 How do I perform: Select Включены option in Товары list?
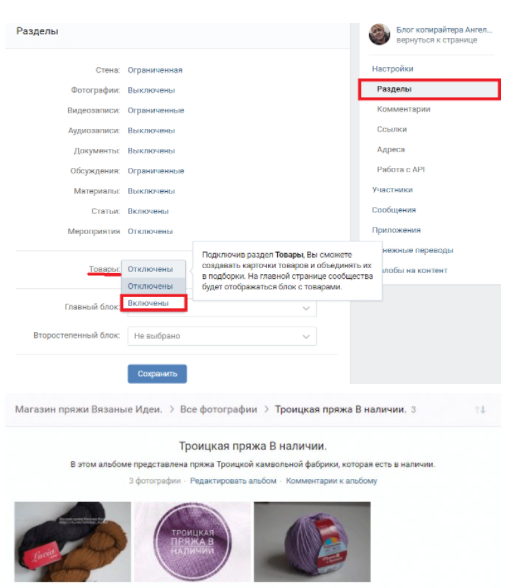coord(153,303)
